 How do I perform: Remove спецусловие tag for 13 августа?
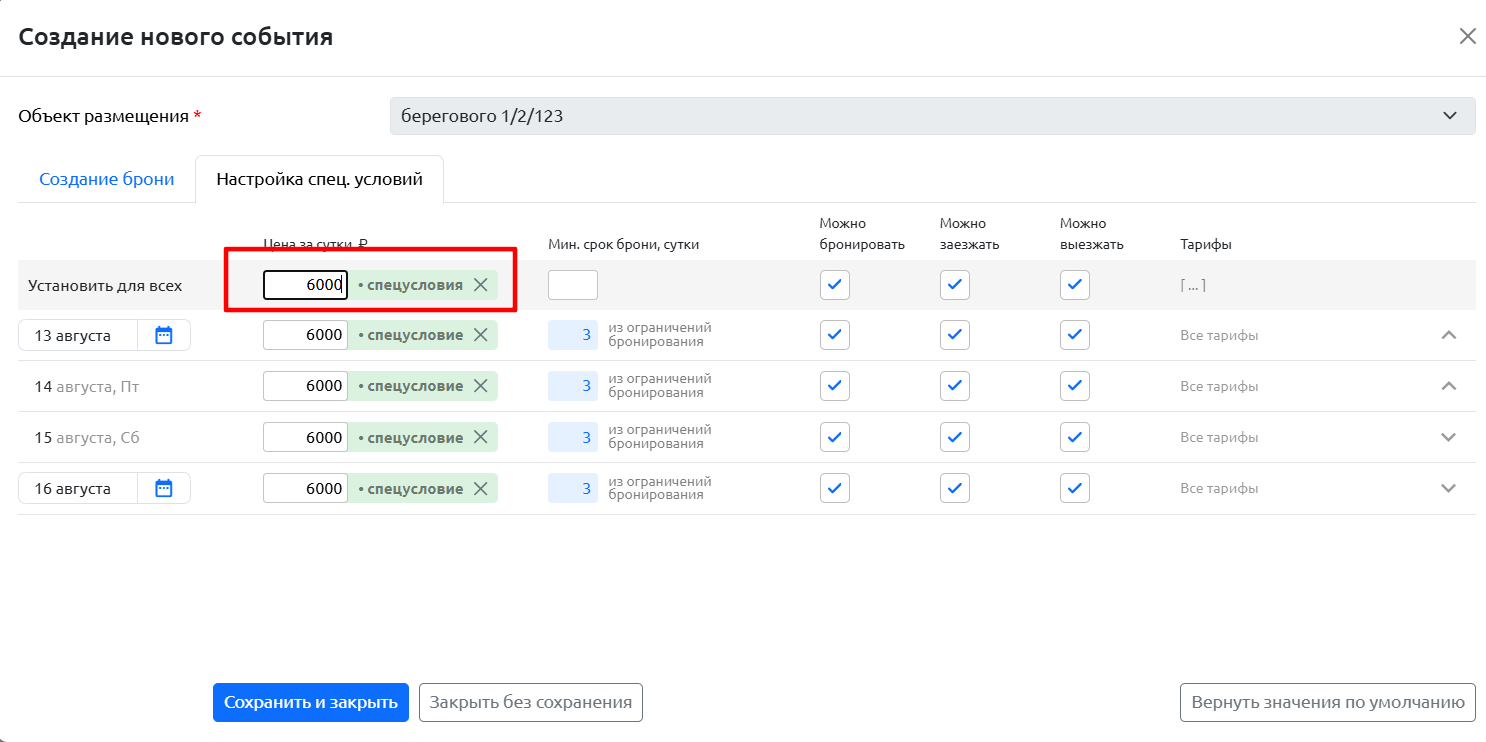point(480,335)
